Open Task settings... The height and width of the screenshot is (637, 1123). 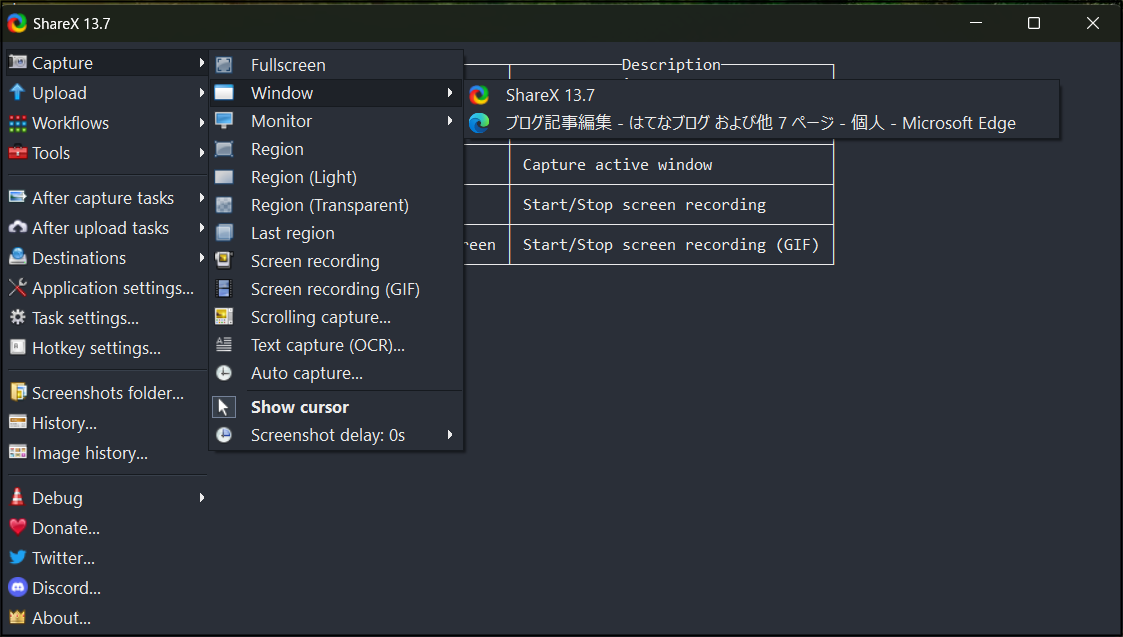pos(105,318)
